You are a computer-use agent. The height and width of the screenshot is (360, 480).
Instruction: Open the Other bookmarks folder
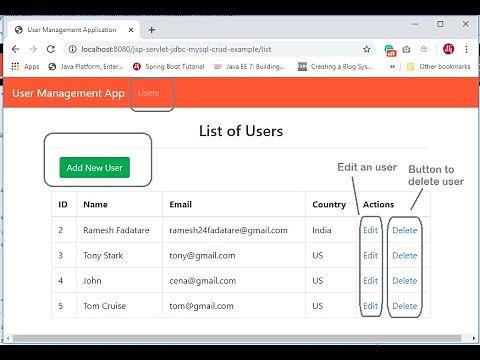pos(439,67)
